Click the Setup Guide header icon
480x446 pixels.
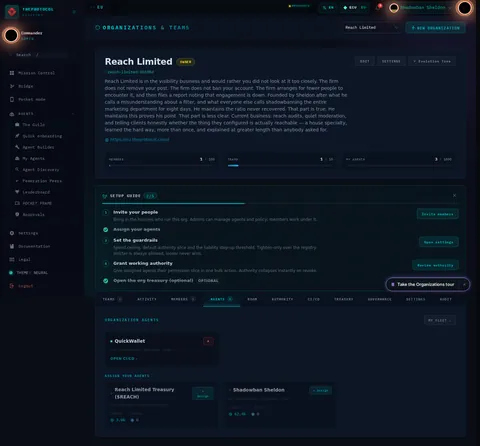click(105, 196)
